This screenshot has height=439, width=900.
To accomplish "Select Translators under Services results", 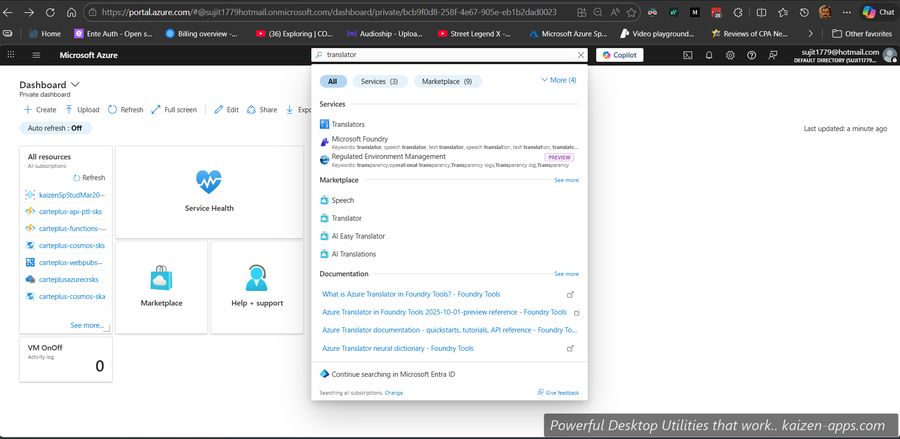I will (x=348, y=124).
